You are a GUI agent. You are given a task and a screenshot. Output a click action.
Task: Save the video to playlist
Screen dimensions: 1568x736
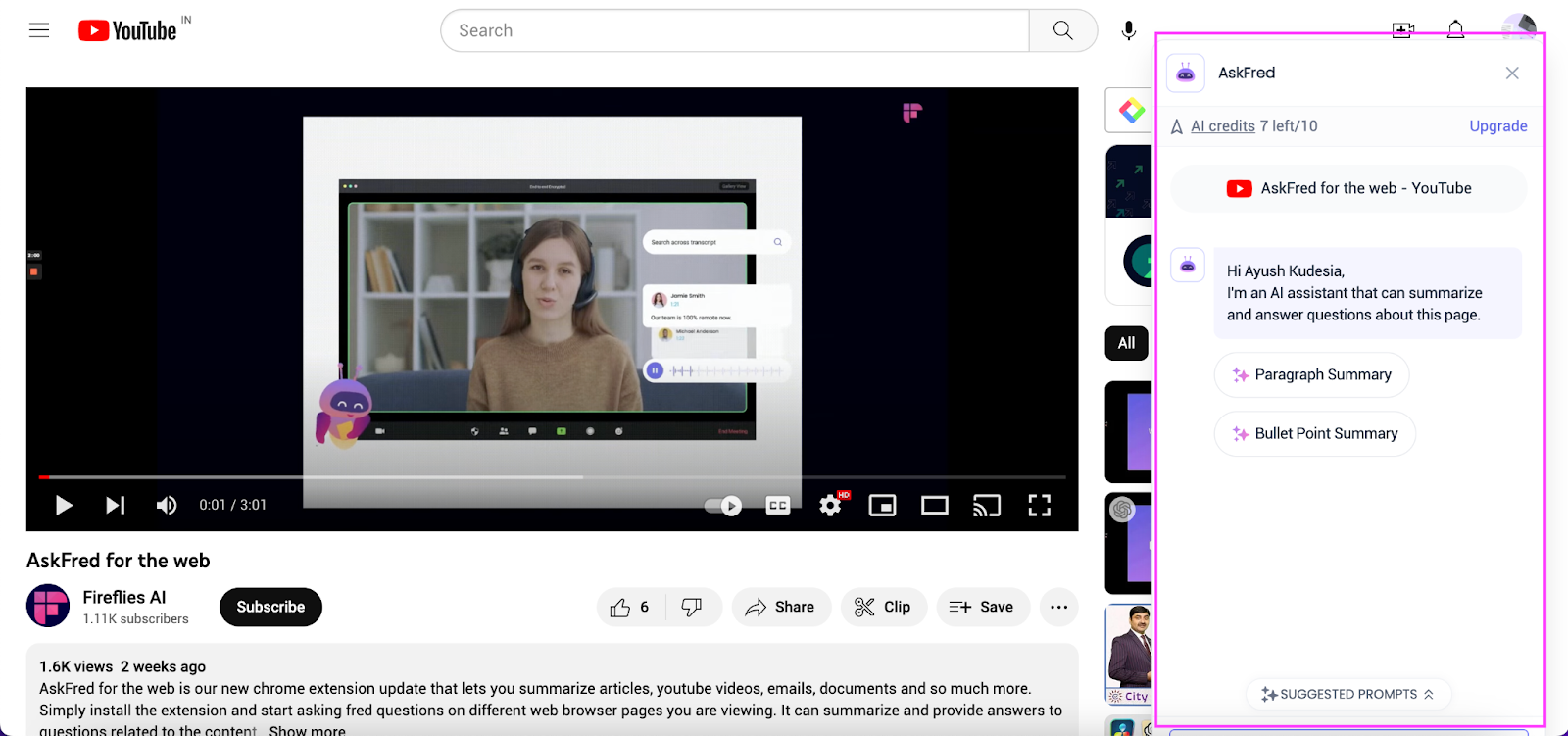point(982,607)
